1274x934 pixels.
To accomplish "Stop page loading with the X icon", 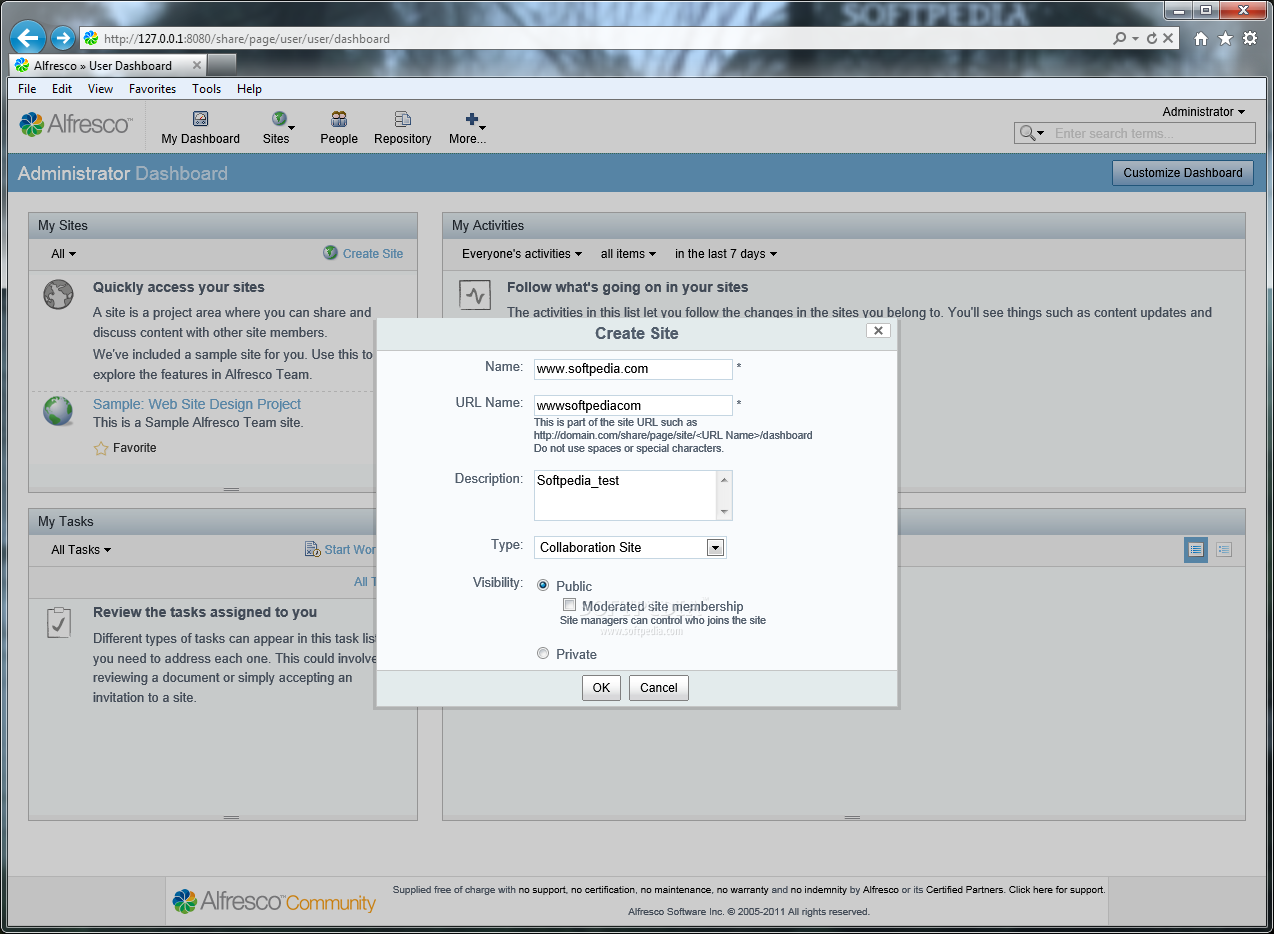I will coord(1168,39).
